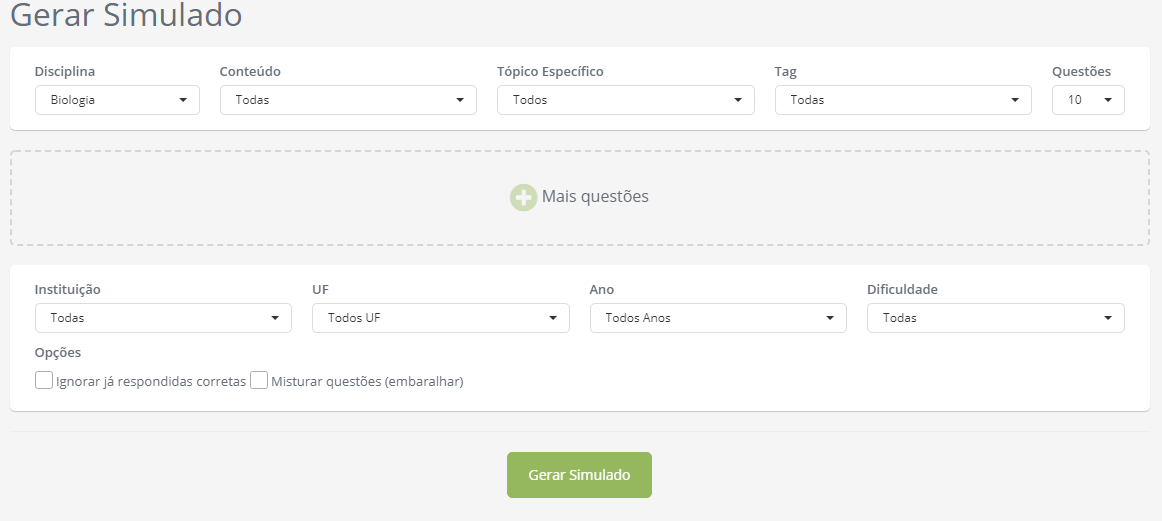Click the arrow icon of the Questões dropdown

[1108, 100]
